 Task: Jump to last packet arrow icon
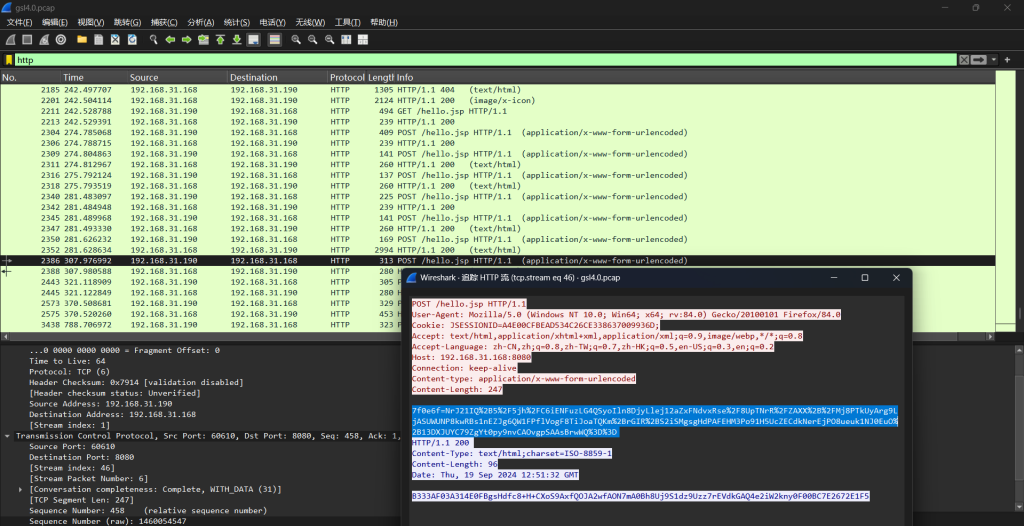(236, 40)
